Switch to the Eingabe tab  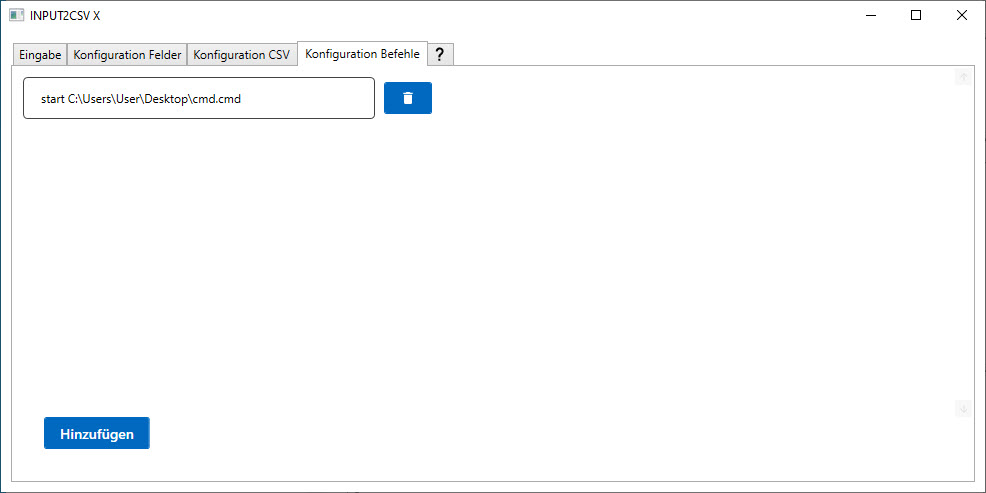[40, 55]
